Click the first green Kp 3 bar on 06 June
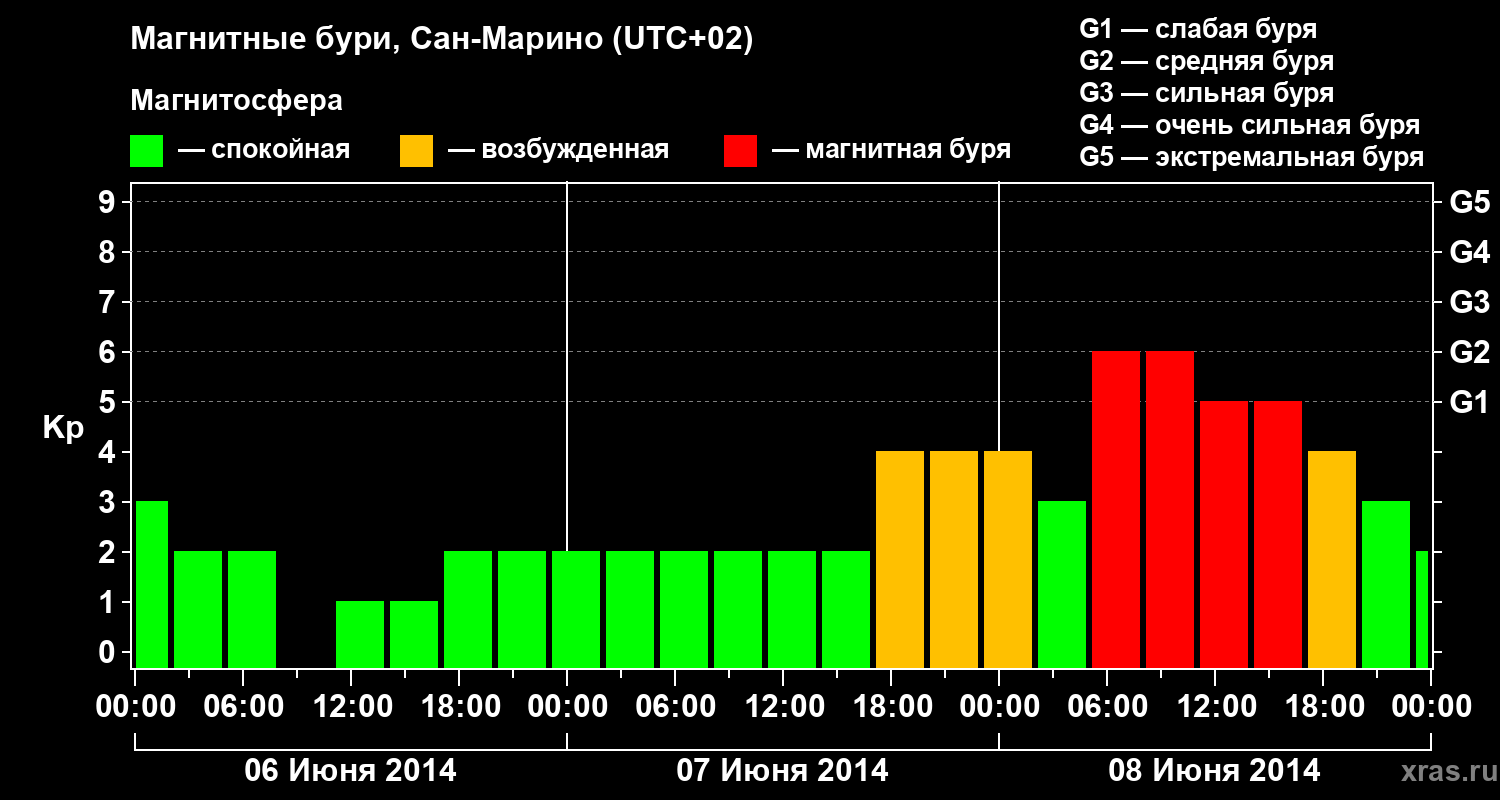 pos(152,584)
